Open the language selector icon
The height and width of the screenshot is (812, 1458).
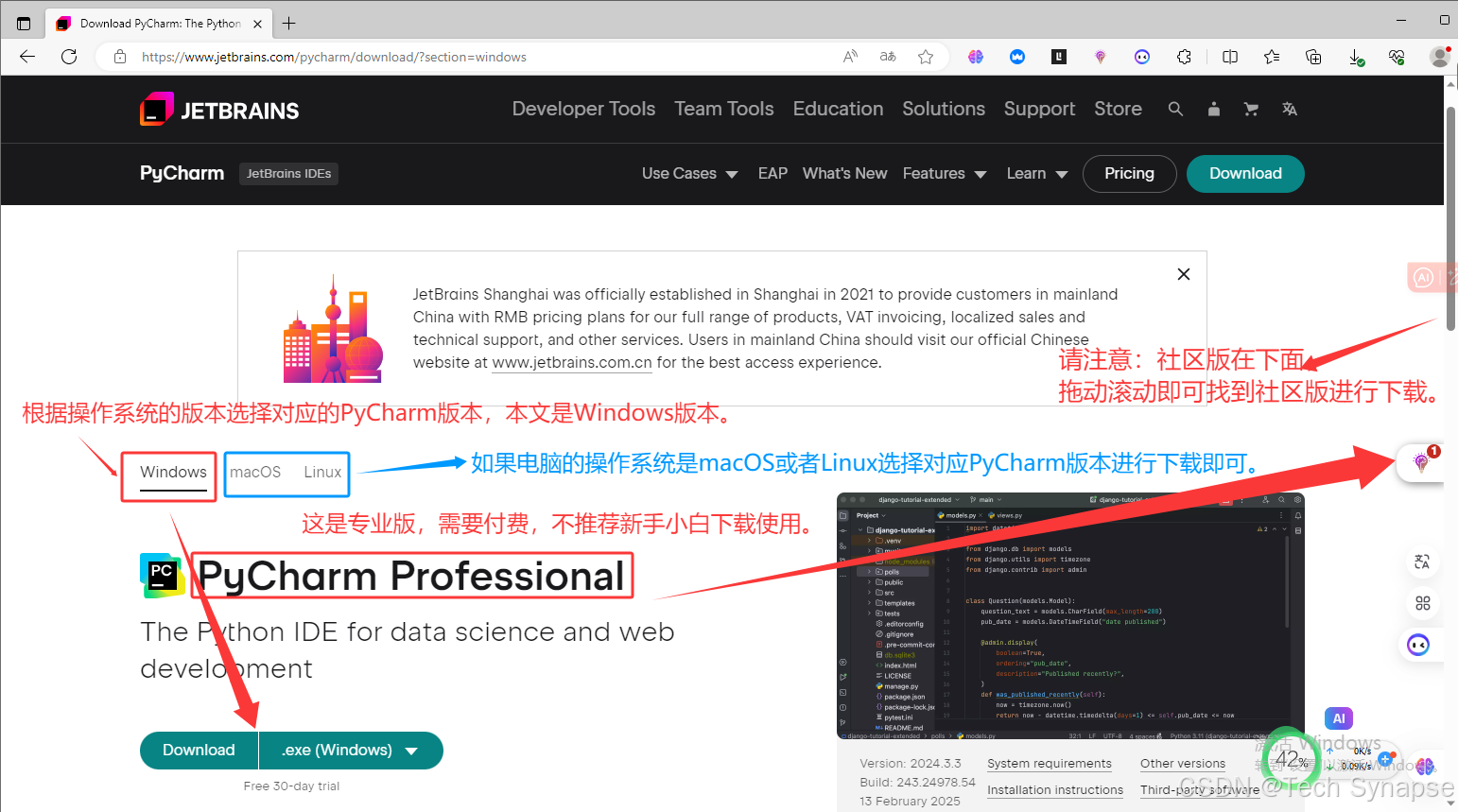1289,109
